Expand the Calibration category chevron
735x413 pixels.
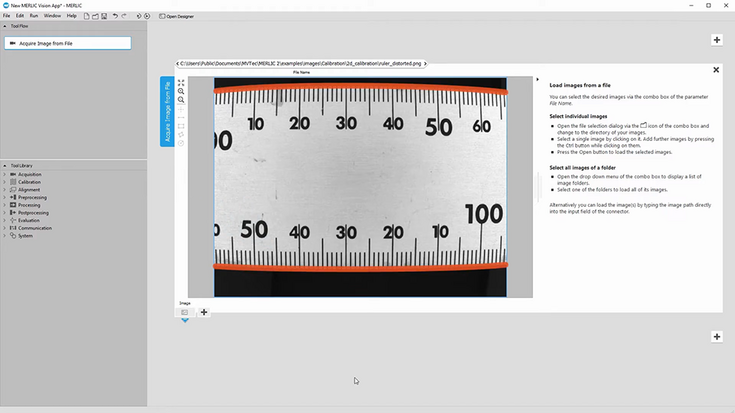point(5,182)
